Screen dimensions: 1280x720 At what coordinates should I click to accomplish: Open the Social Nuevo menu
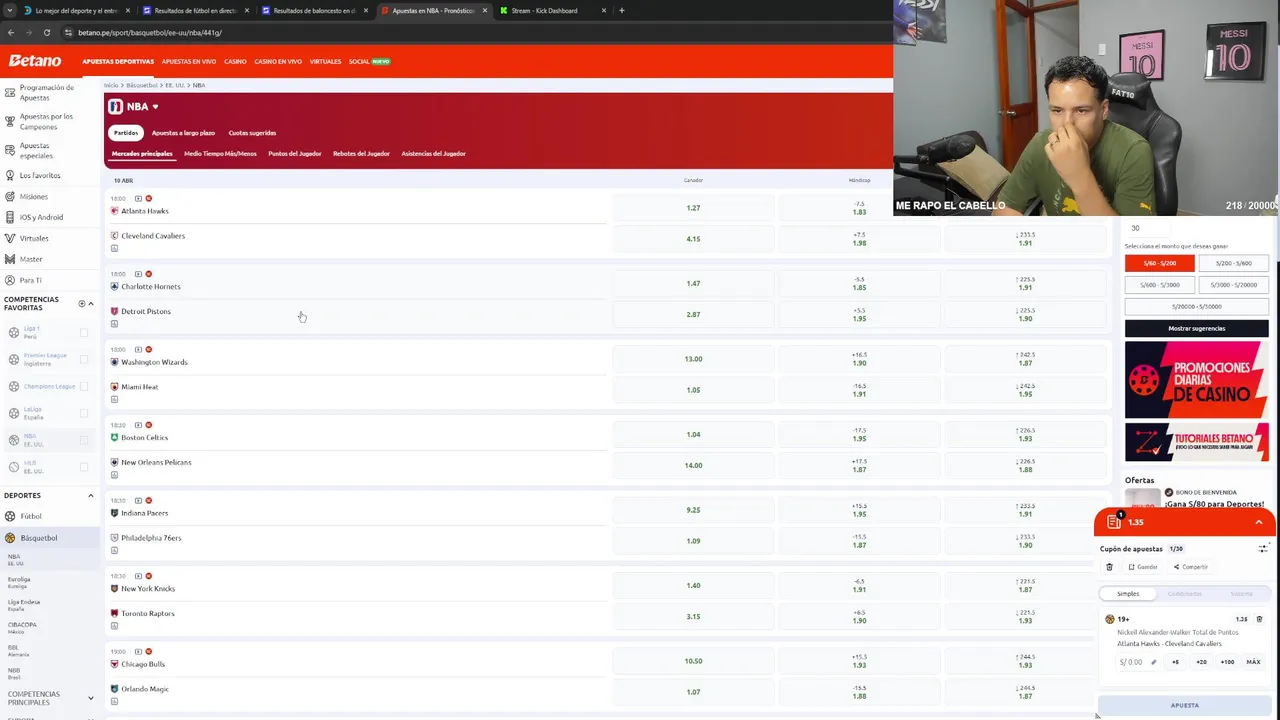point(369,61)
